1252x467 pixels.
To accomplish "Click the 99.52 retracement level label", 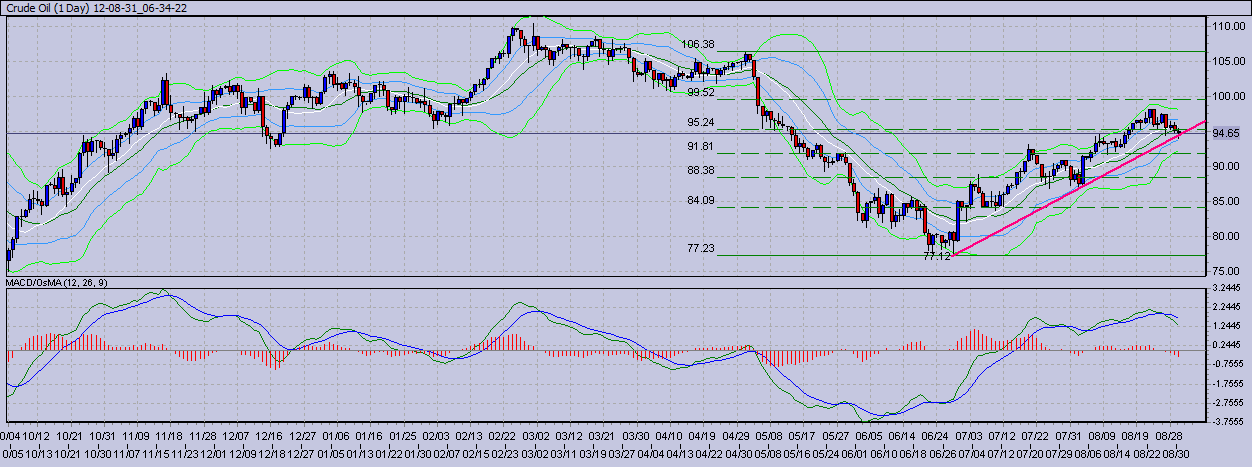I will 701,92.
